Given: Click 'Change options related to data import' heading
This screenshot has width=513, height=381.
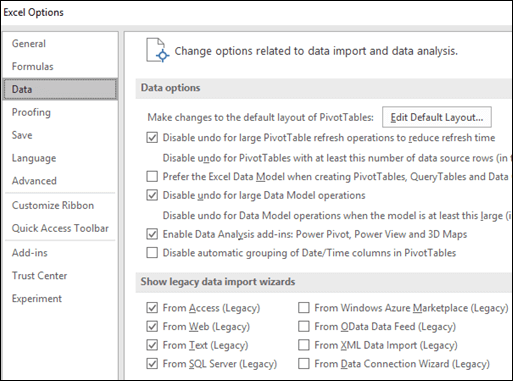Looking at the screenshot, I should pos(316,51).
